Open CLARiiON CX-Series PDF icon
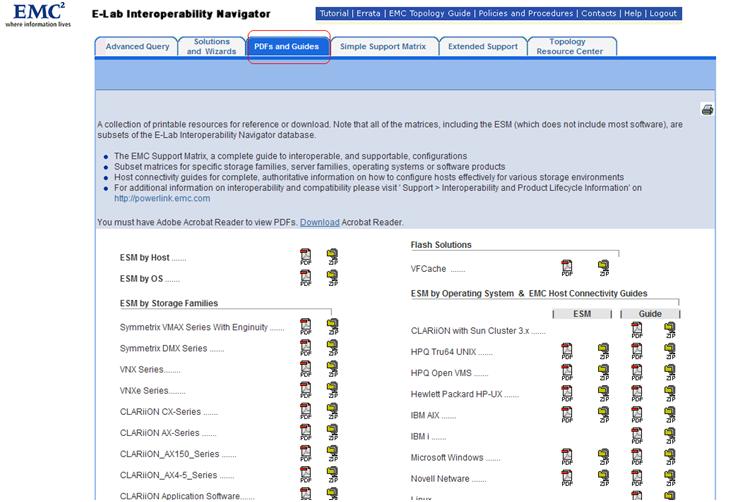Image resolution: width=740 pixels, height=502 pixels. [306, 411]
